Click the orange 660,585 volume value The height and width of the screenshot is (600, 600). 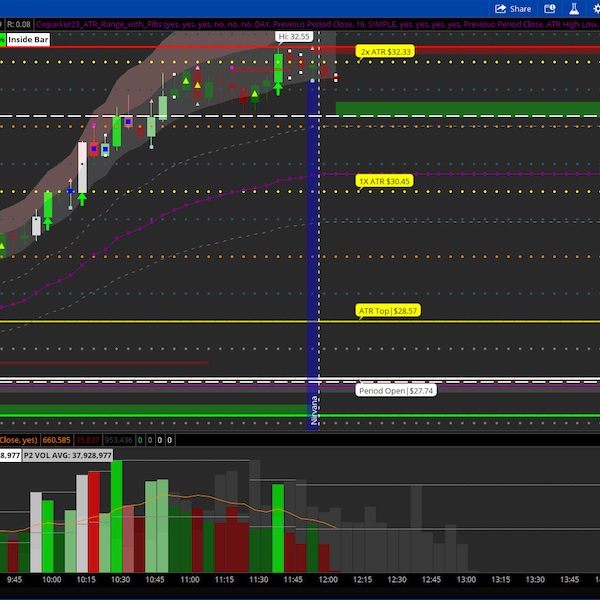(x=56, y=440)
